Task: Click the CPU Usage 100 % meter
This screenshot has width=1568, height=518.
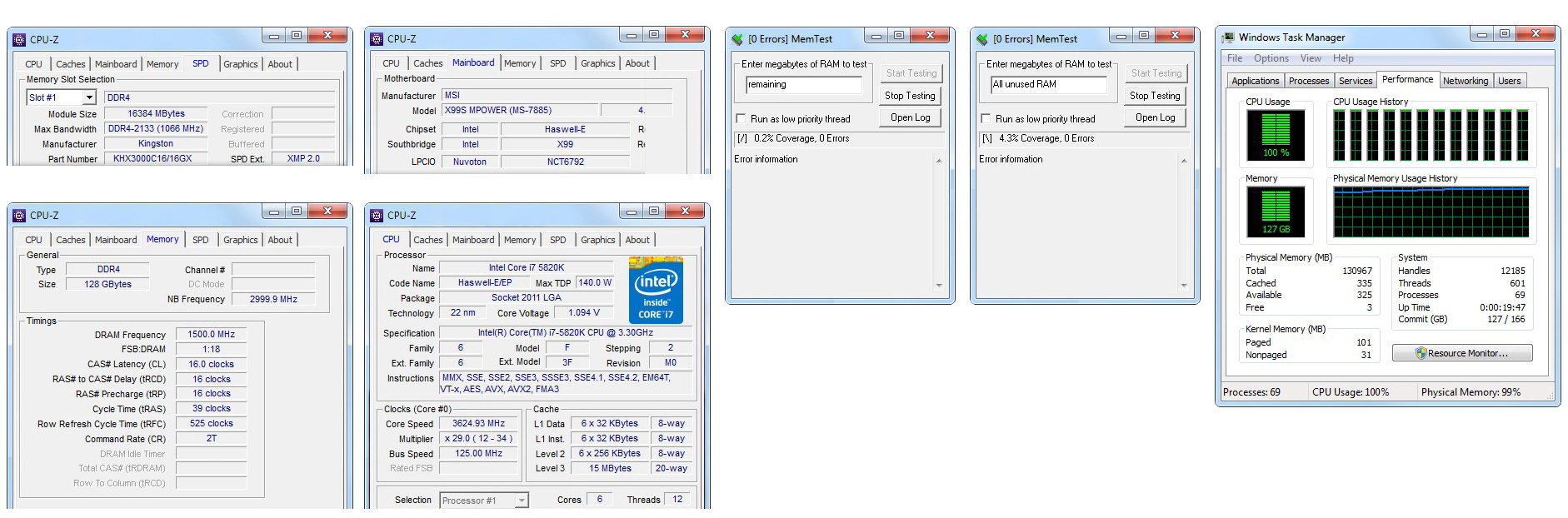Action: [x=1276, y=135]
